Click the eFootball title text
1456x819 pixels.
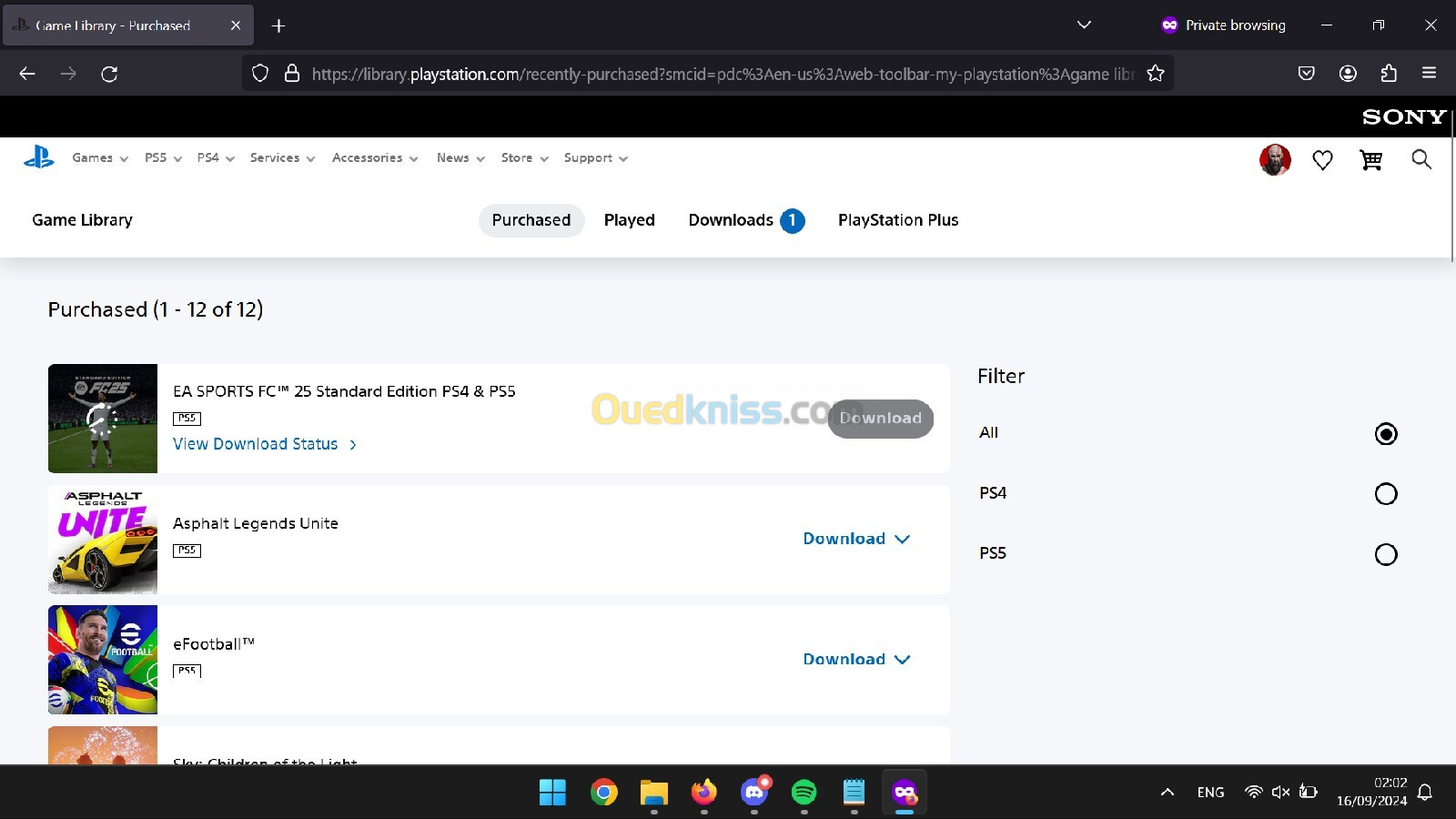214,644
